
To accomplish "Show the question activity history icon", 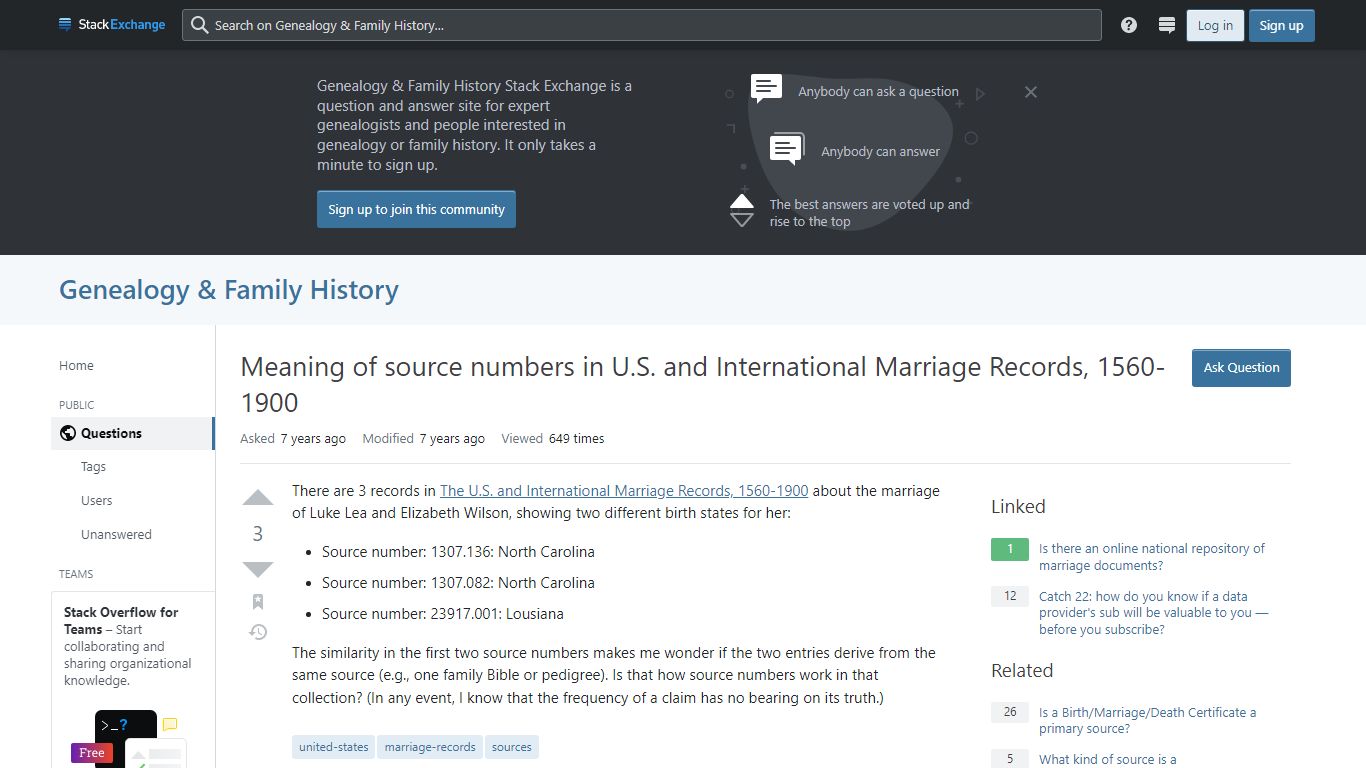I will point(258,632).
